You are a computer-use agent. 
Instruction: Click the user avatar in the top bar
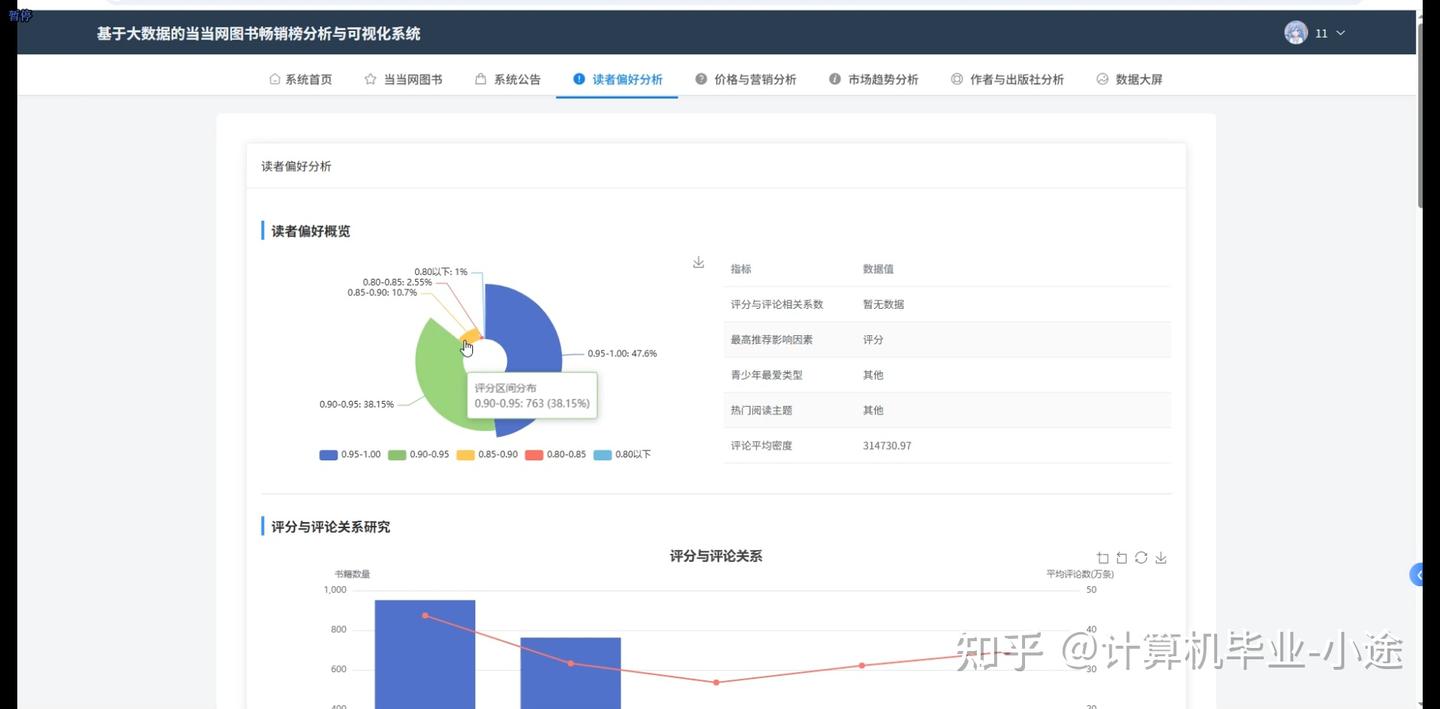pos(1295,32)
